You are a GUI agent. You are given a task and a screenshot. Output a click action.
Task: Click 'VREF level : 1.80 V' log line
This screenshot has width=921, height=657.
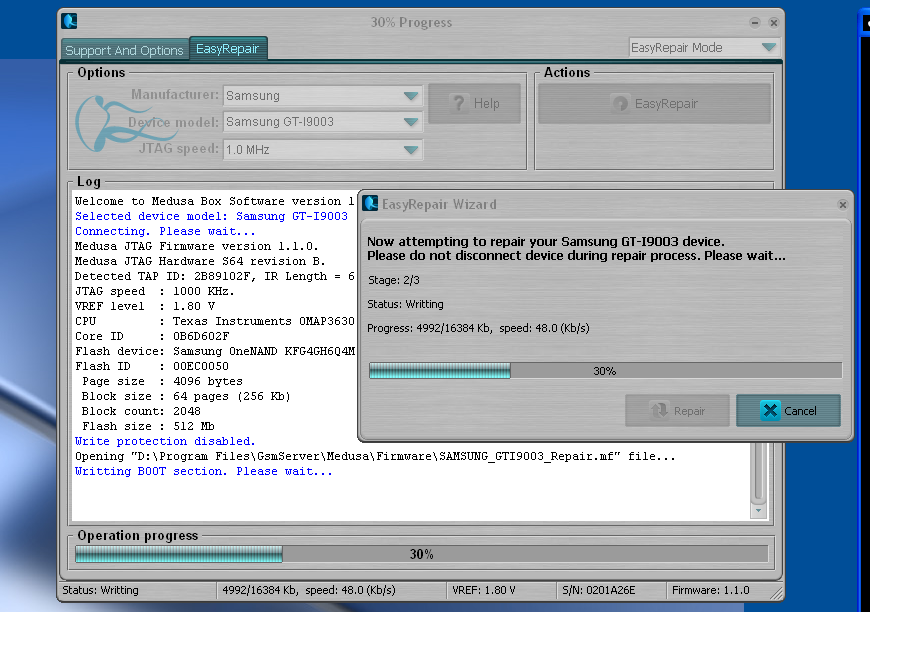(x=145, y=306)
